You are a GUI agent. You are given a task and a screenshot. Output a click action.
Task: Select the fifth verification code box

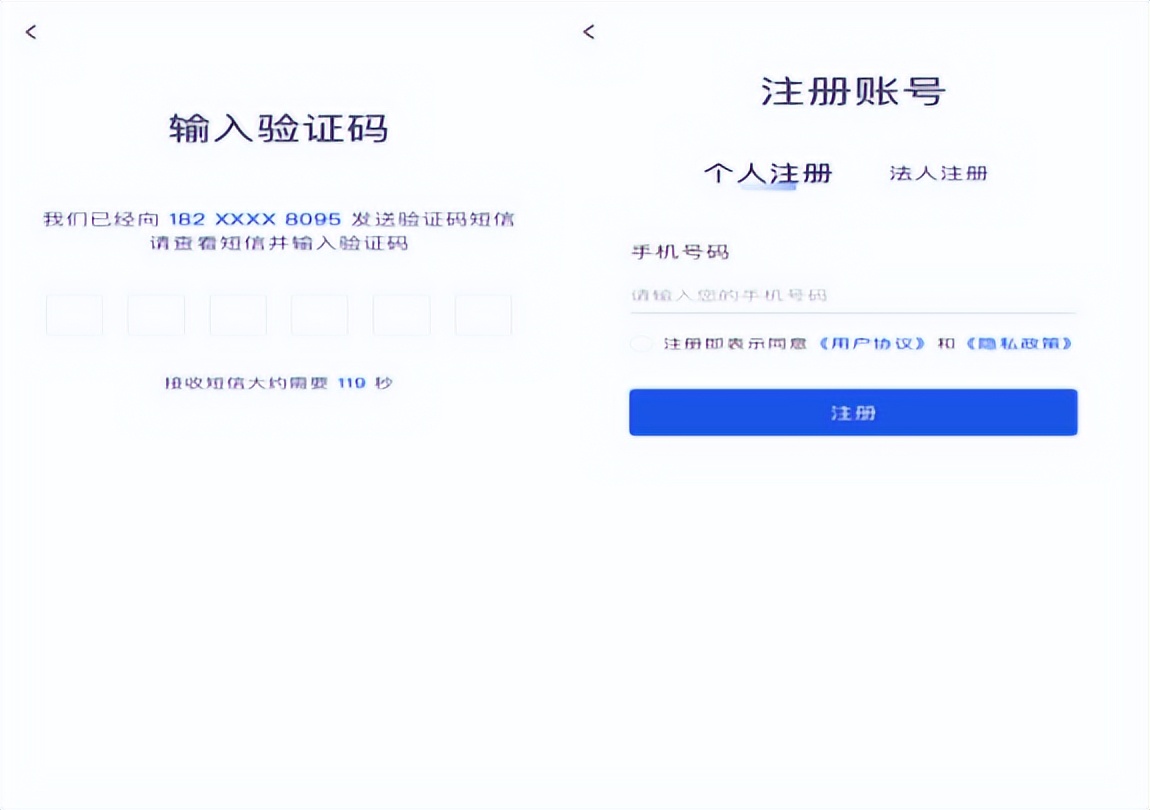click(x=401, y=315)
